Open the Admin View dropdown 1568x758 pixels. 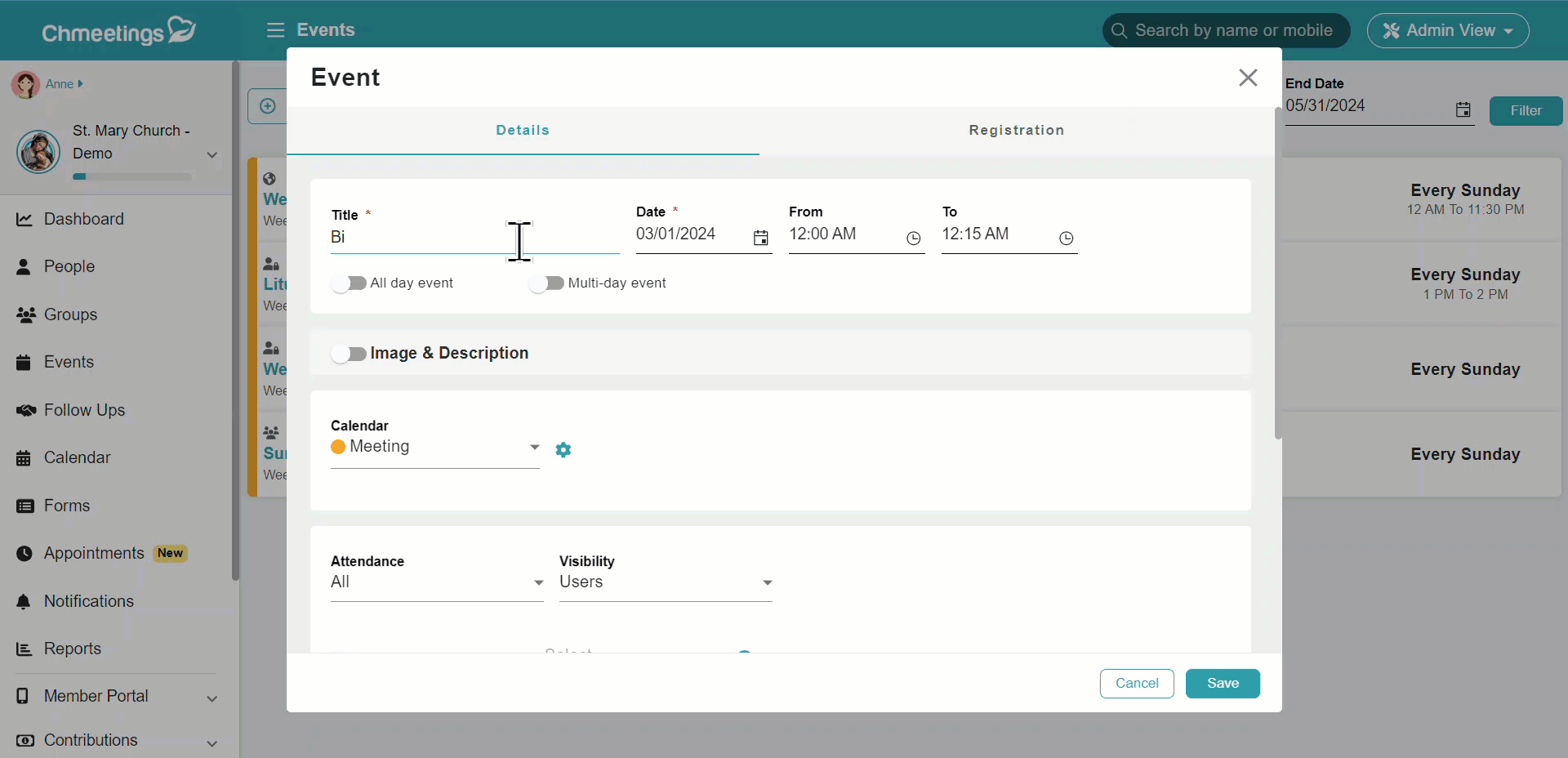[x=1448, y=31]
